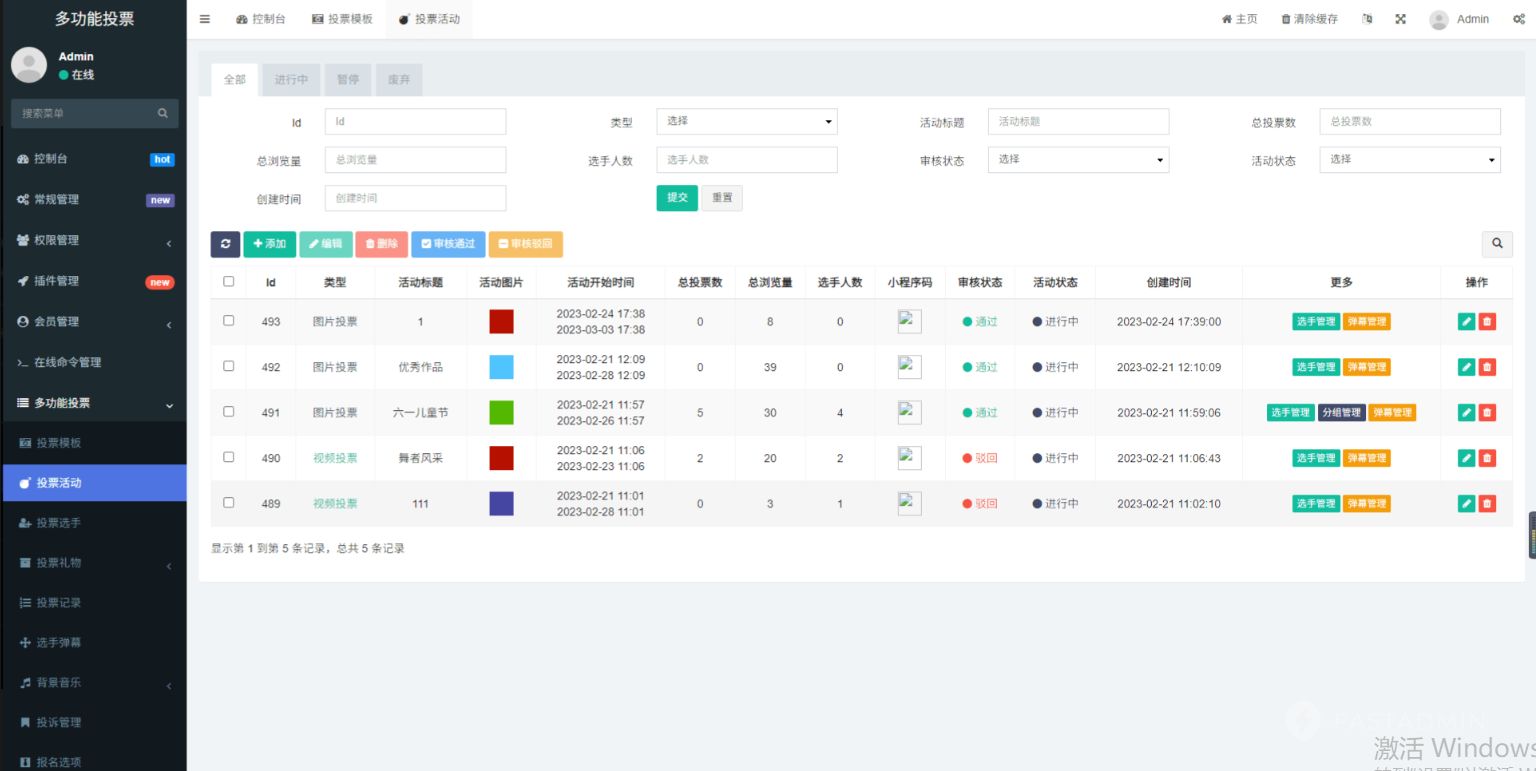Open 投票选手 sidebar item
This screenshot has height=771, width=1536.
coord(93,523)
